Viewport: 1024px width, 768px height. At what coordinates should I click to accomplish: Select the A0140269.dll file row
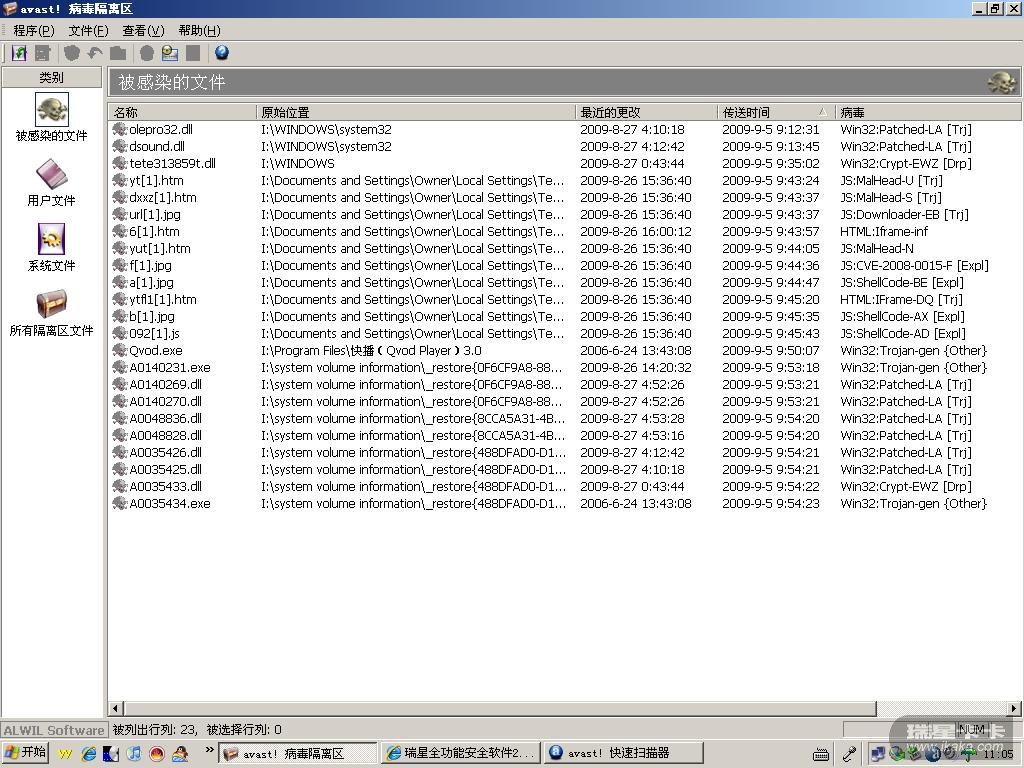click(564, 384)
